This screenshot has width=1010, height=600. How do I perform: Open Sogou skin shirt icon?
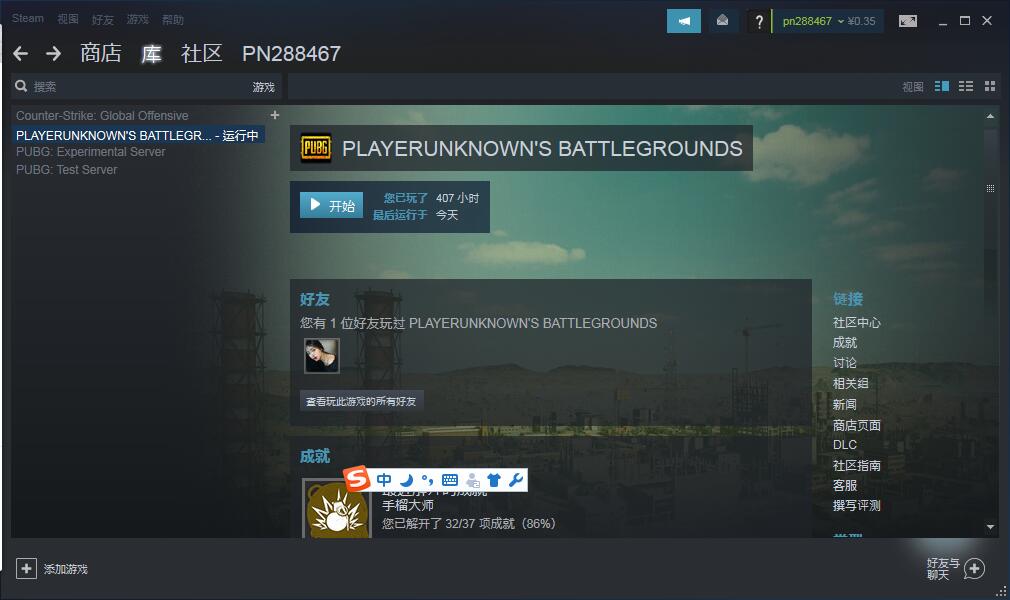click(x=494, y=480)
